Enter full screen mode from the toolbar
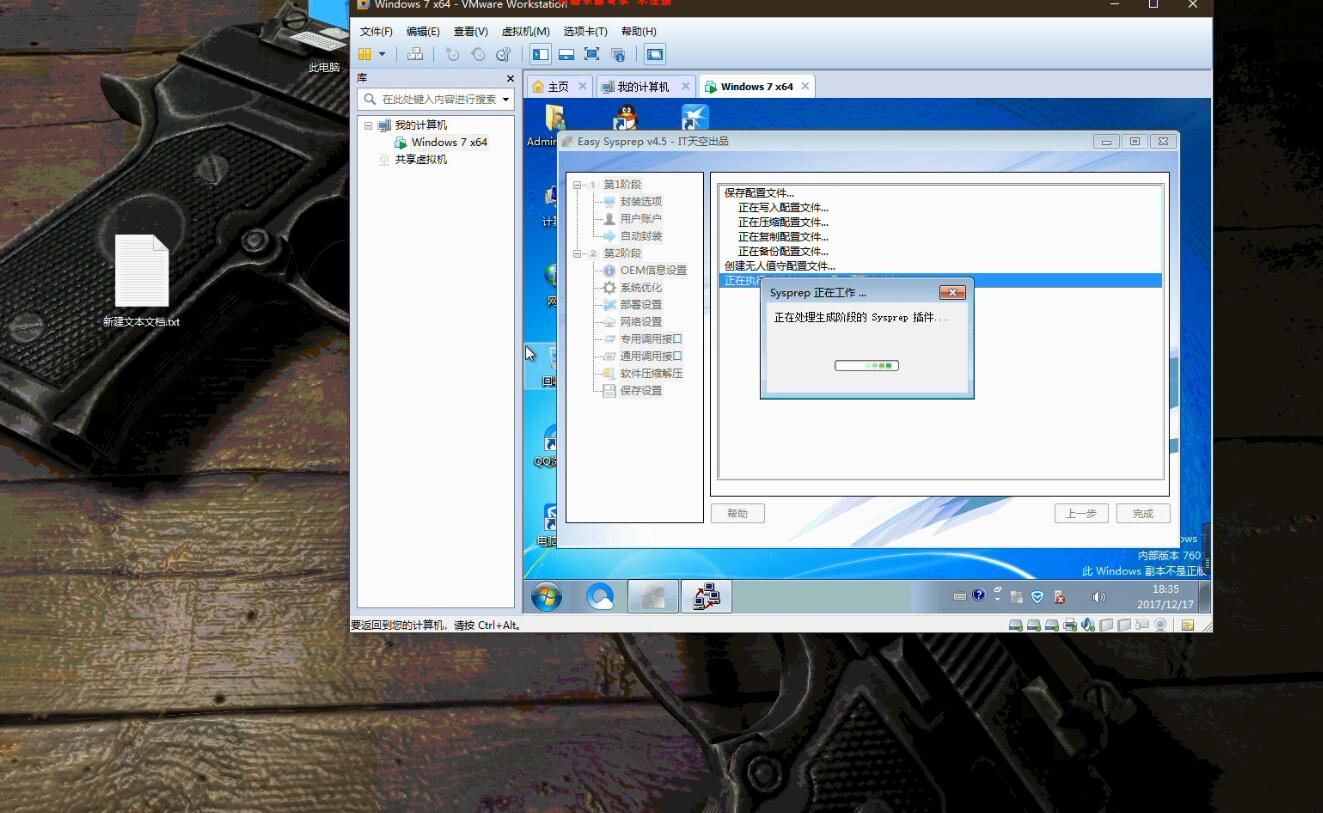 (592, 54)
